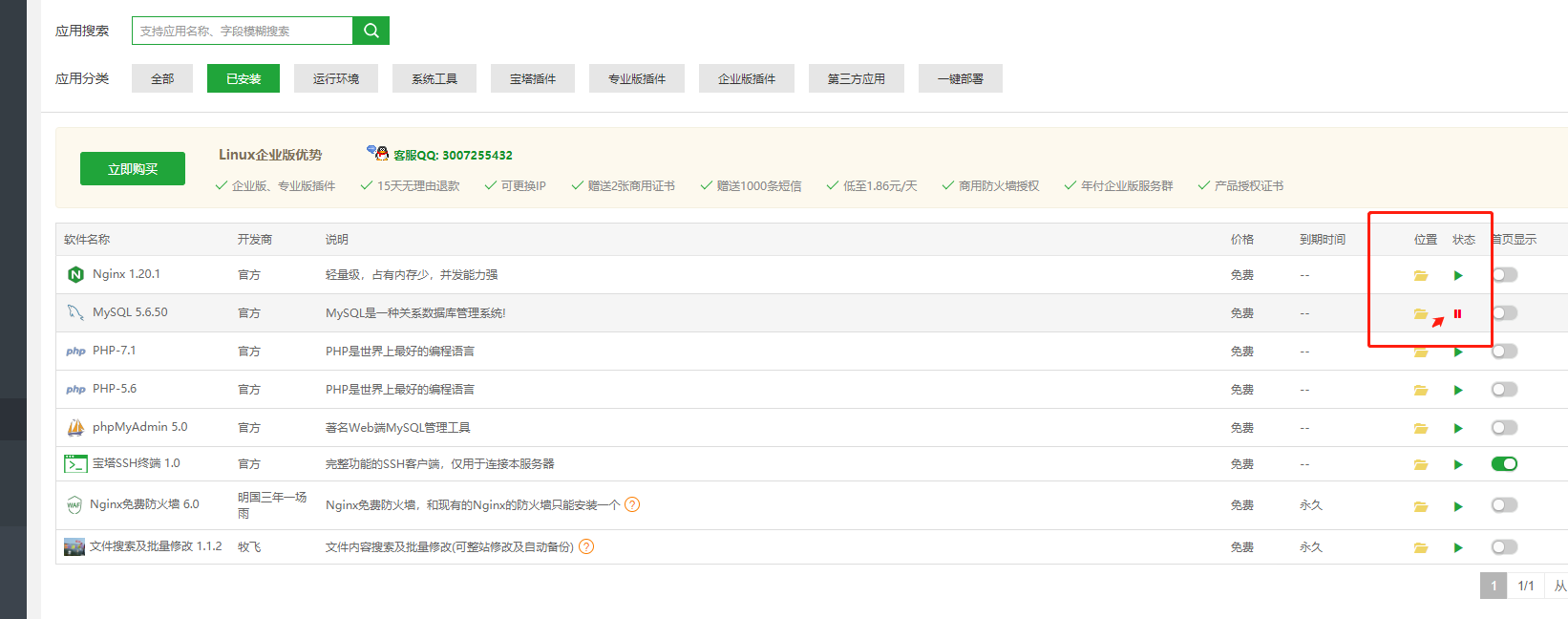1568x619 pixels.
Task: Open the Nginx免费防火墙 folder location icon
Action: coord(1421,506)
